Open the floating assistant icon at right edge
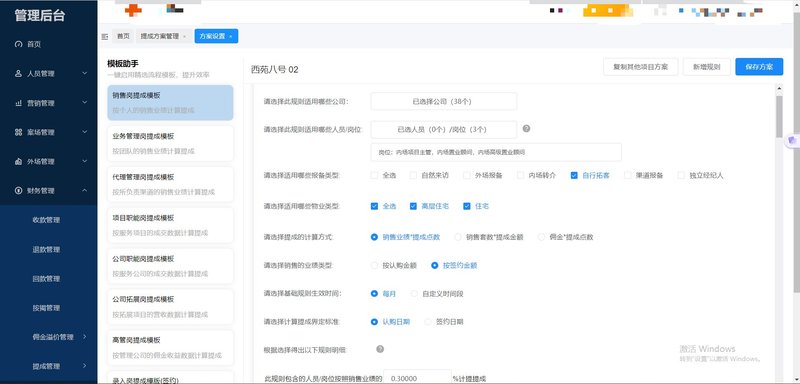The height and width of the screenshot is (384, 800). pos(792,140)
